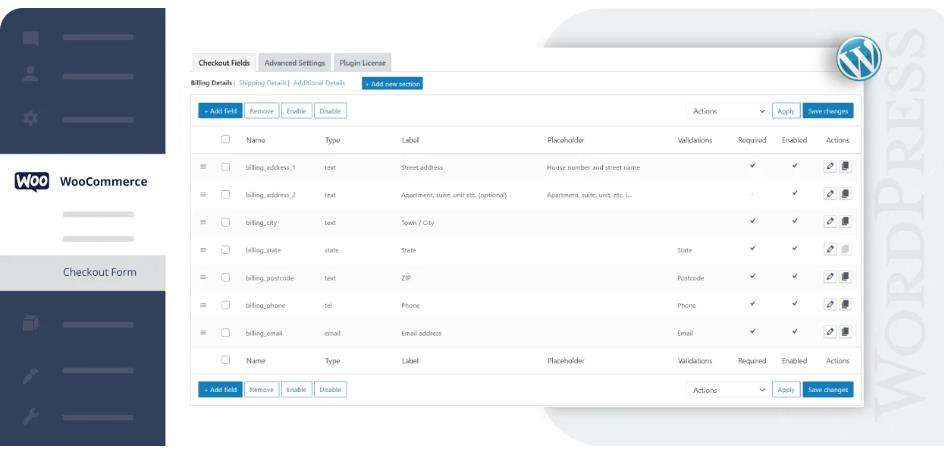Tick the select-all checkbox in footer row
The width and height of the screenshot is (944, 462).
coord(225,360)
